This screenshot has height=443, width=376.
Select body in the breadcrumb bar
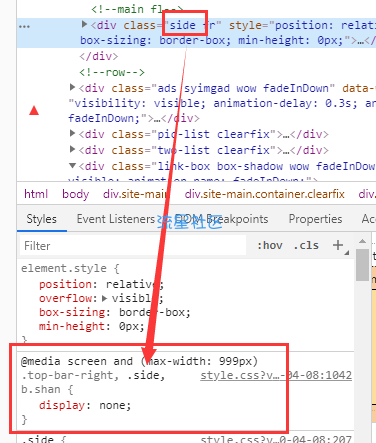[x=76, y=194]
